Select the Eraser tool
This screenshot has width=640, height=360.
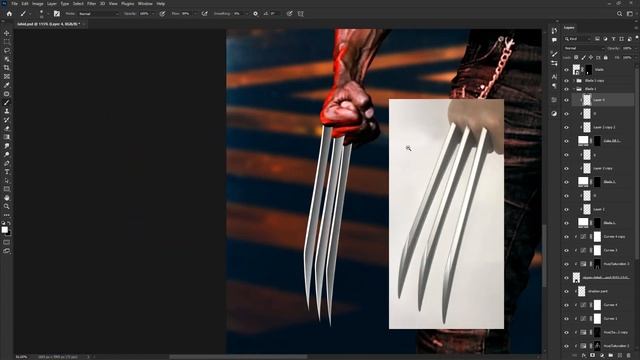(7, 129)
